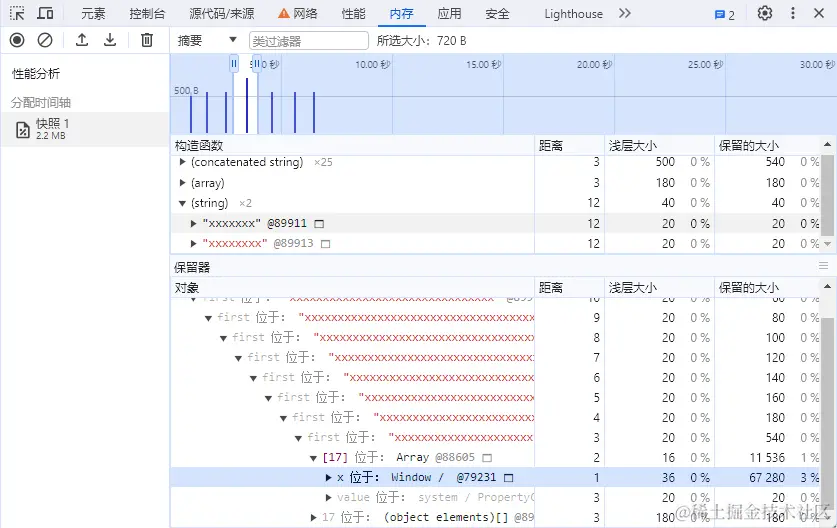
Task: Switch to the 元素 tab
Action: pyautogui.click(x=93, y=14)
